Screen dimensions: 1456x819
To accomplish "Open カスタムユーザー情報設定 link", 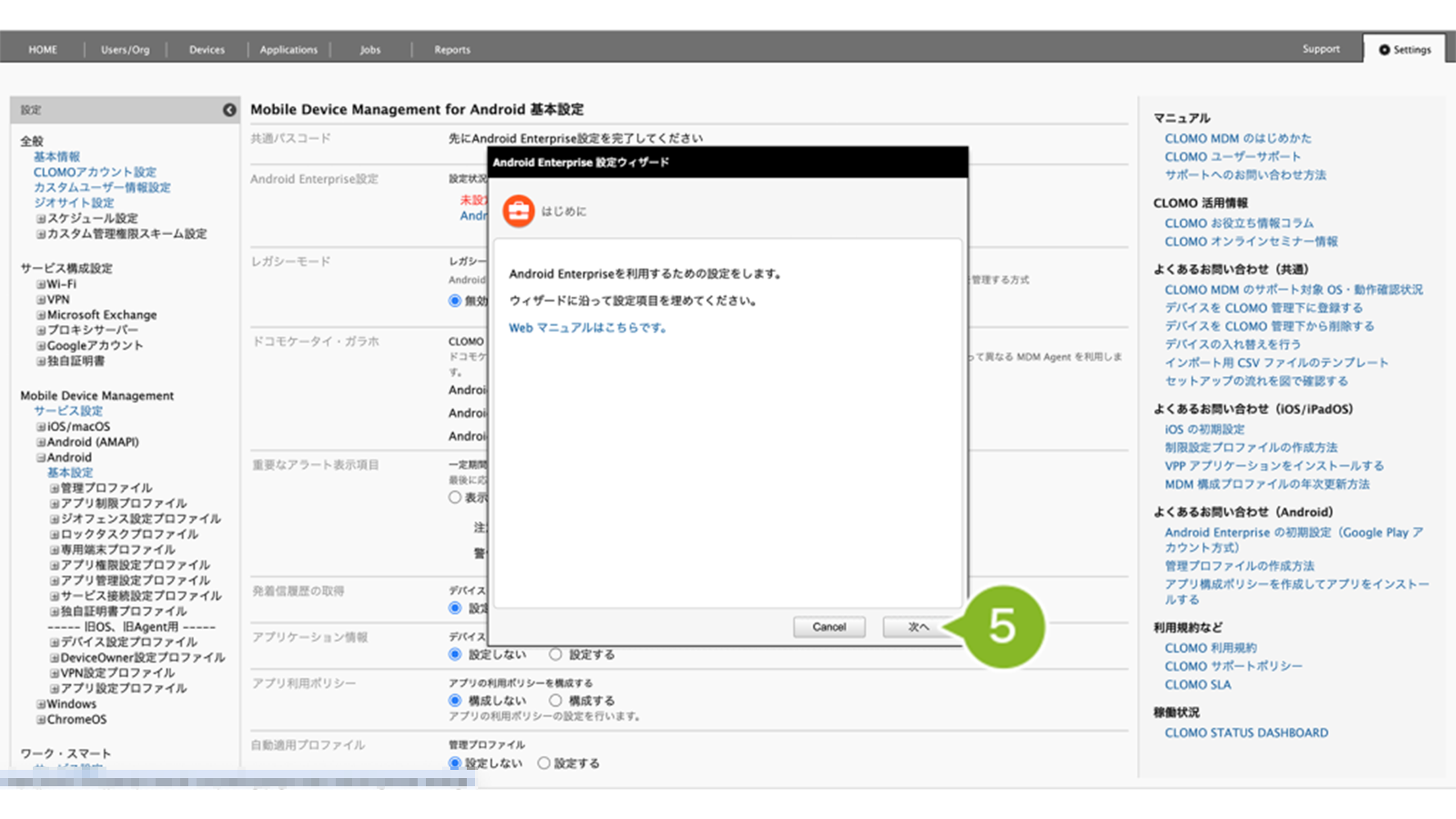I will click(102, 188).
